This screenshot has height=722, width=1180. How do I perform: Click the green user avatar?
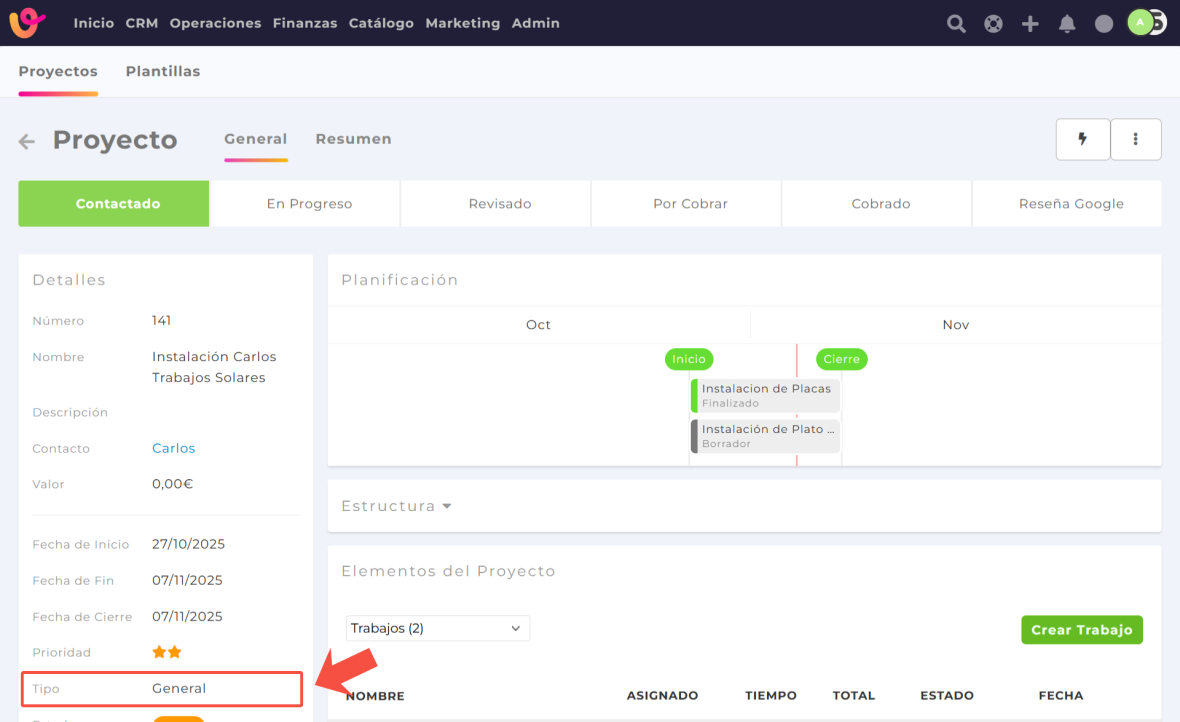pyautogui.click(x=1140, y=22)
